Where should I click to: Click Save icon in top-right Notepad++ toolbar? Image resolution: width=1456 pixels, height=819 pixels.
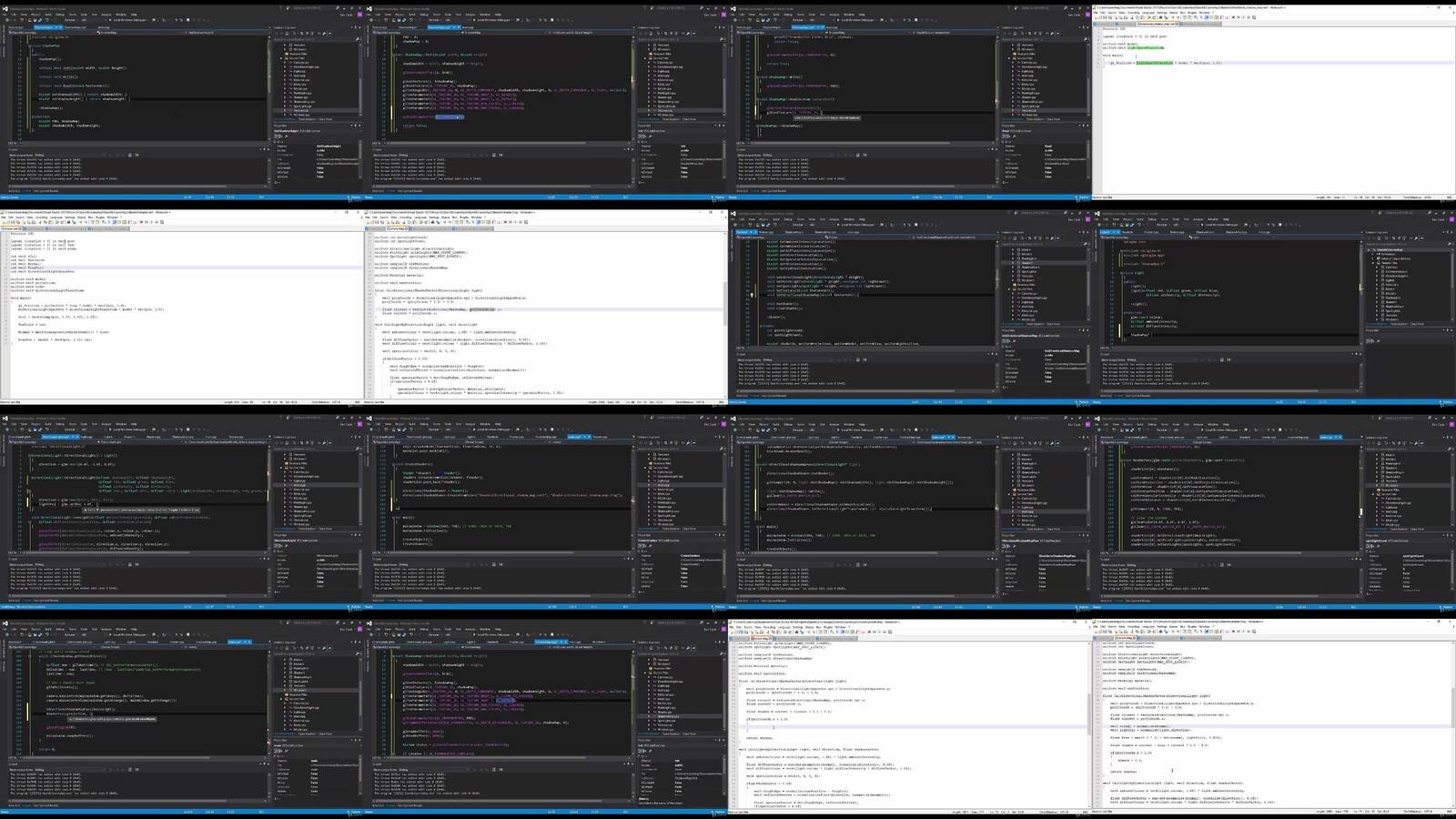coord(1105,17)
